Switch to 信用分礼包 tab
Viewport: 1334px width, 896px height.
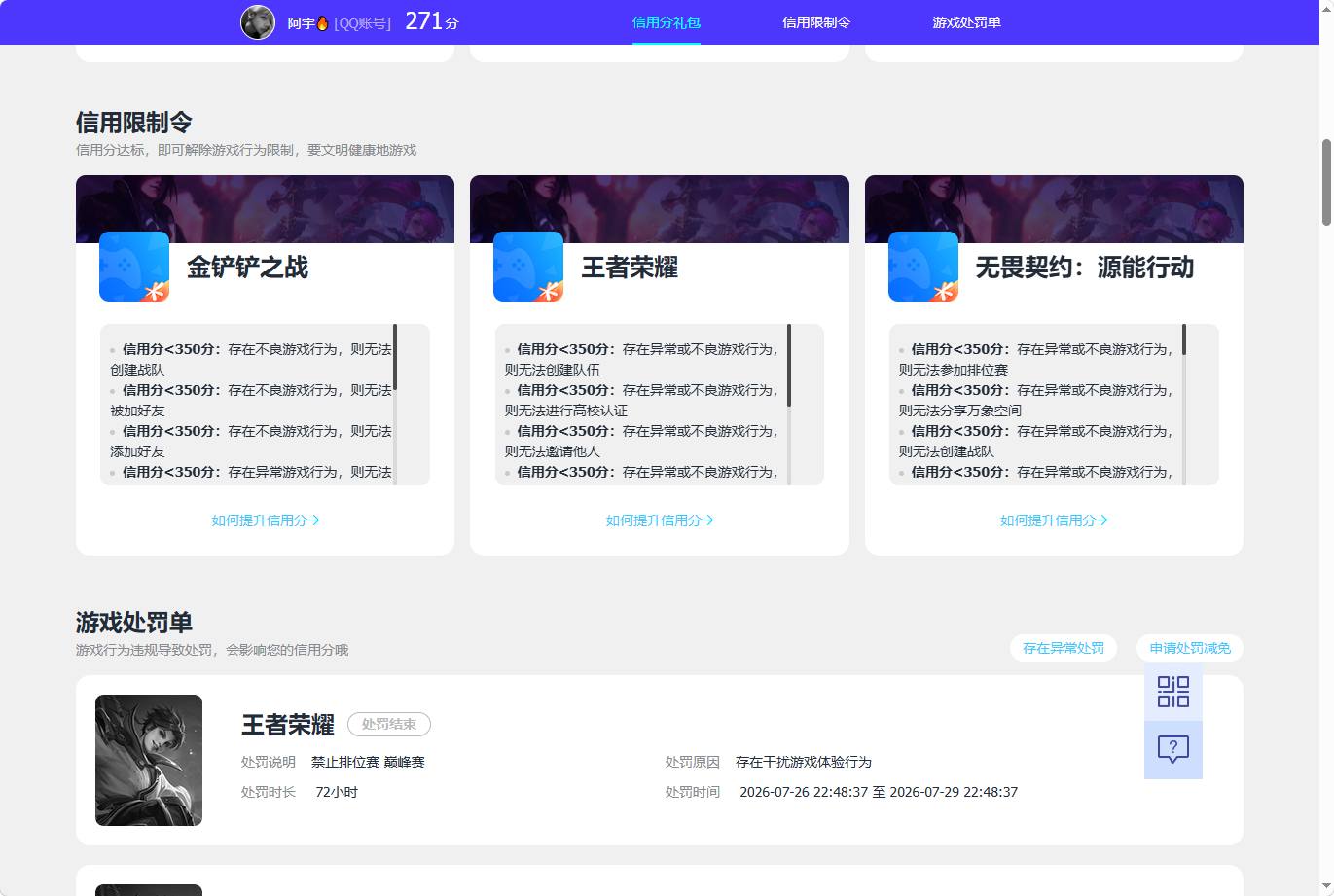667,22
